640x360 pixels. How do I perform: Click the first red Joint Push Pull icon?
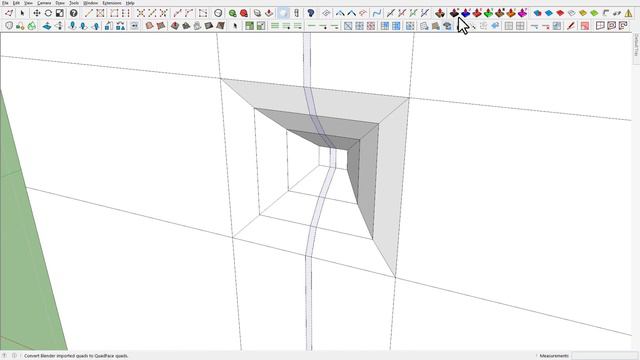pyautogui.click(x=440, y=13)
